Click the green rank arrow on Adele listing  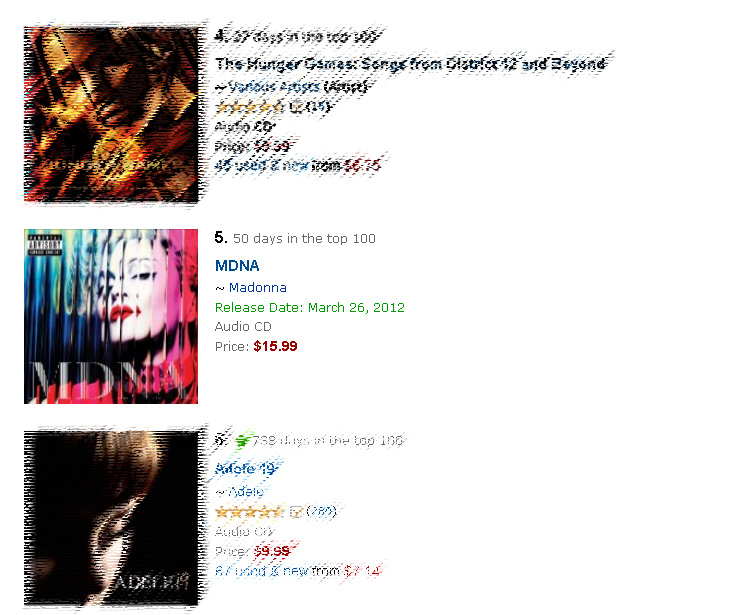point(243,441)
